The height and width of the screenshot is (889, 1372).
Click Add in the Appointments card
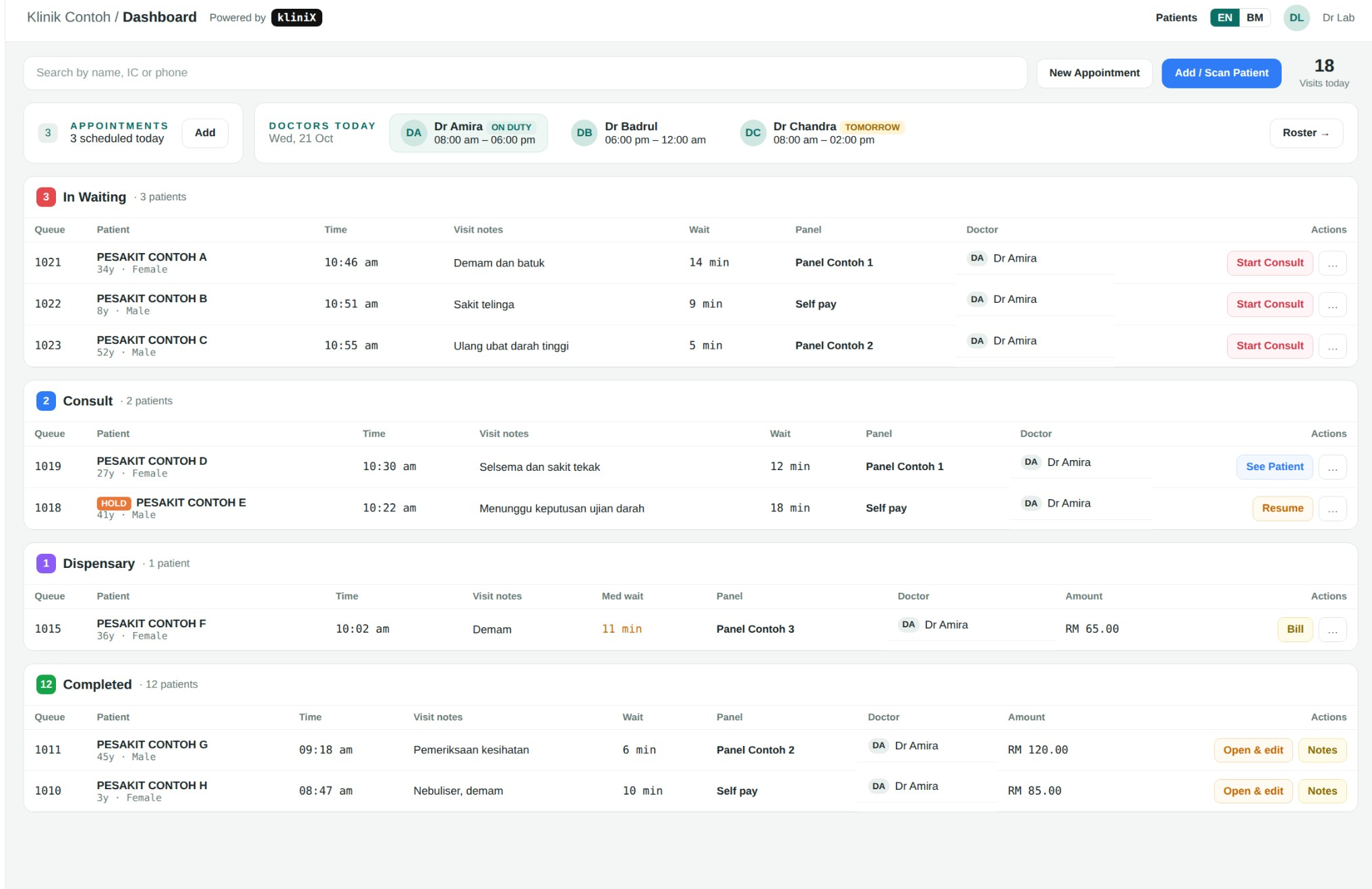205,133
